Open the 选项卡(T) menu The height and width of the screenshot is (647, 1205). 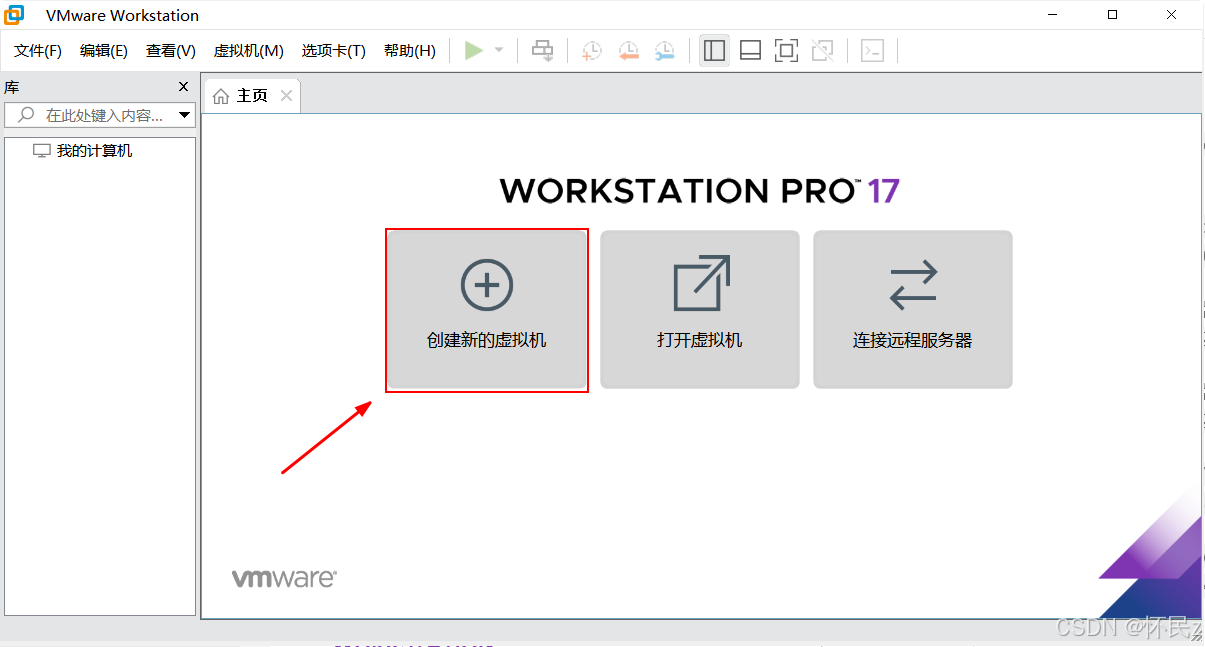coord(334,50)
